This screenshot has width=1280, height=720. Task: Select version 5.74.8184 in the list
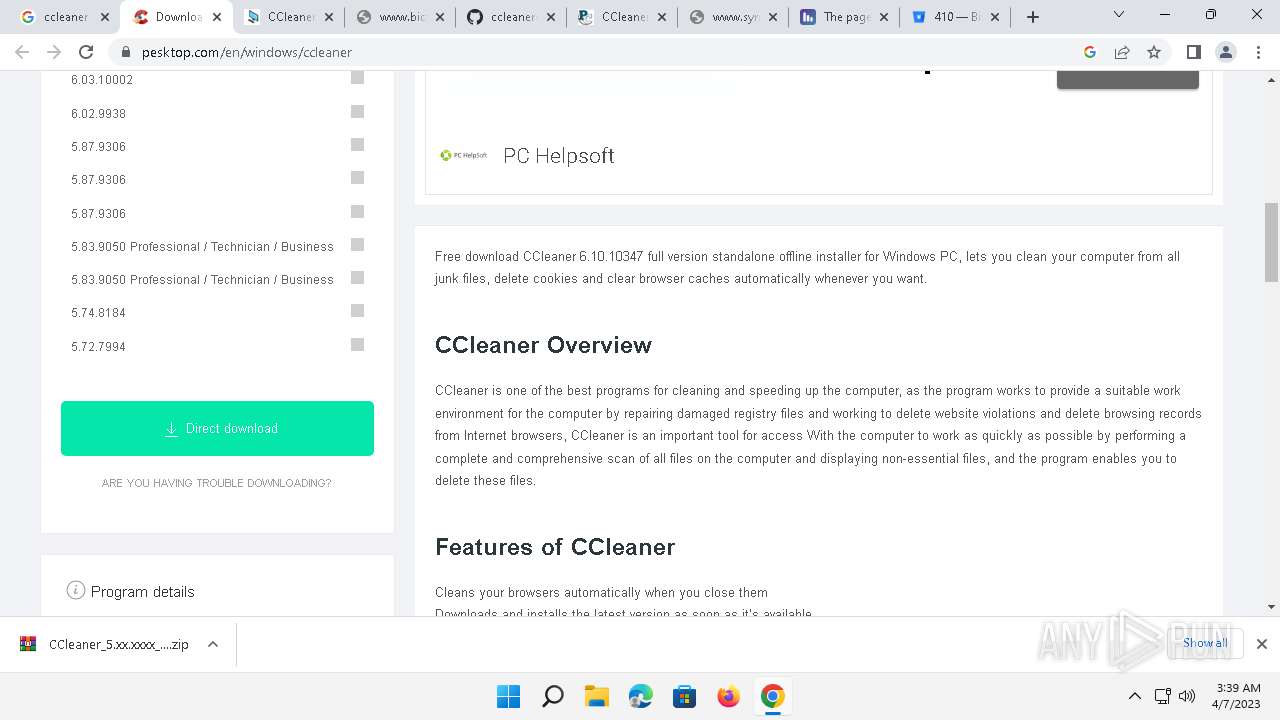tap(98, 312)
